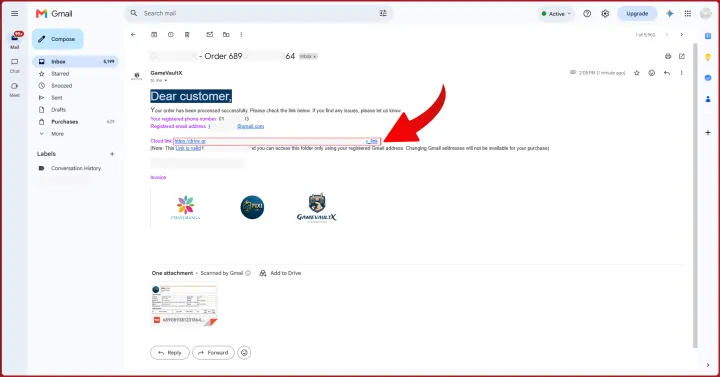Click the round Pixi logo image

(252, 207)
